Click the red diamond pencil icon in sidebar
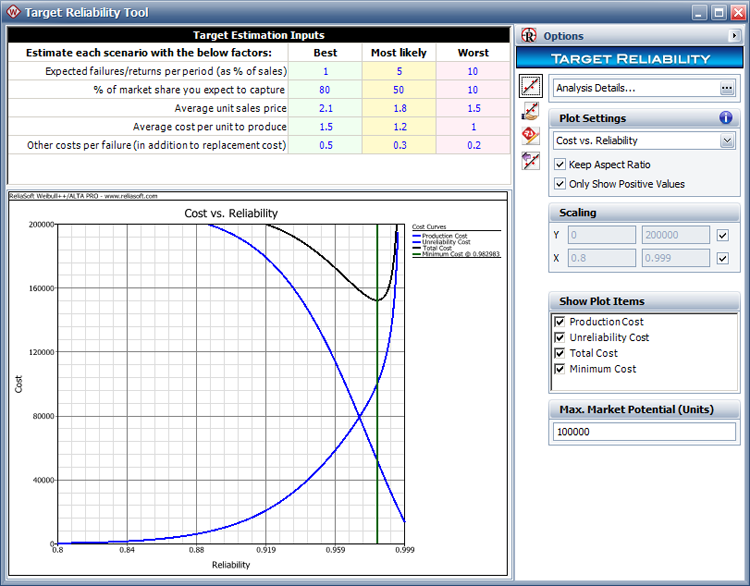 (530, 135)
